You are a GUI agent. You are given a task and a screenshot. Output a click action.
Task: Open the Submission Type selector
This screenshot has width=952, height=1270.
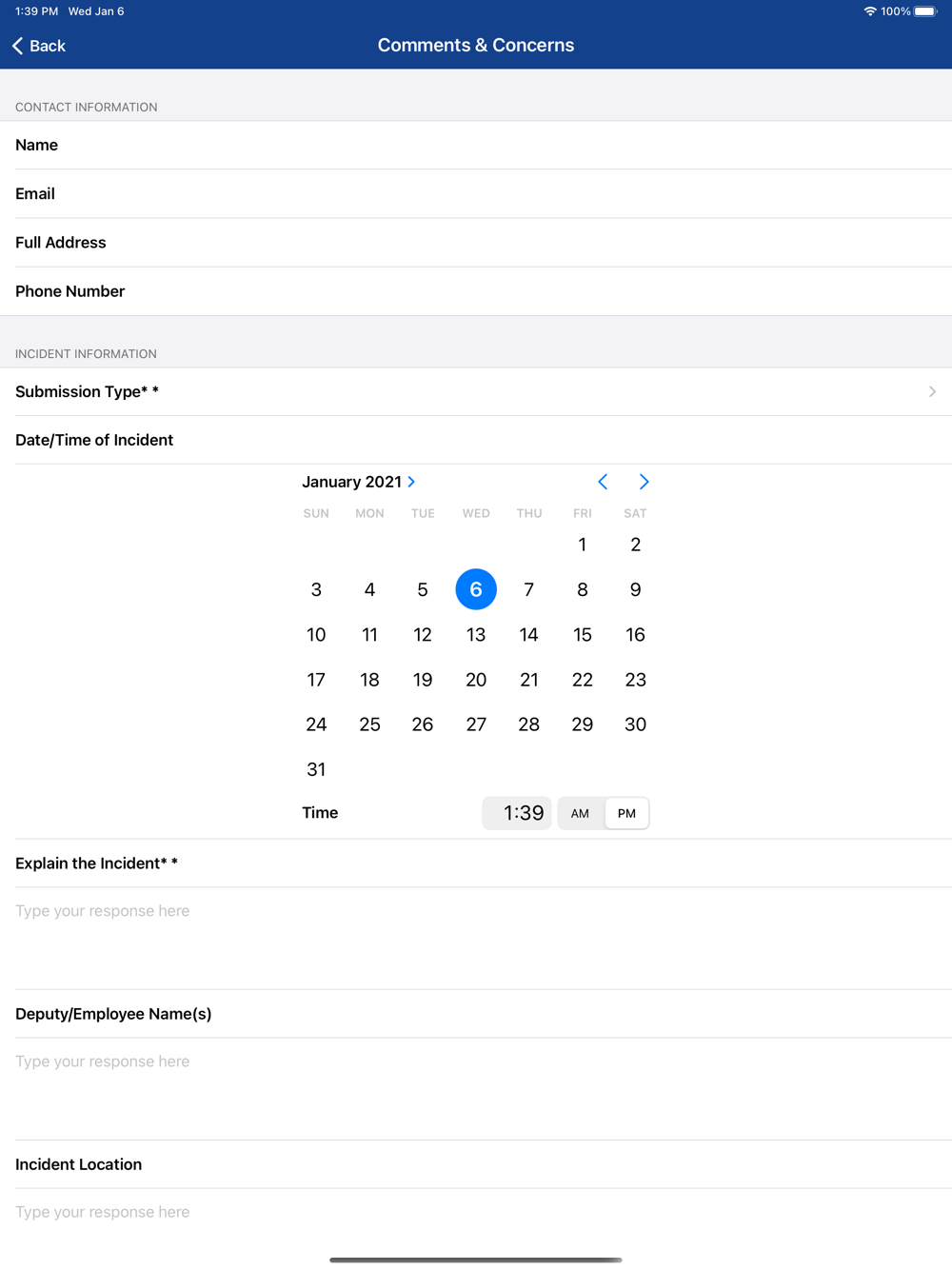pos(476,391)
